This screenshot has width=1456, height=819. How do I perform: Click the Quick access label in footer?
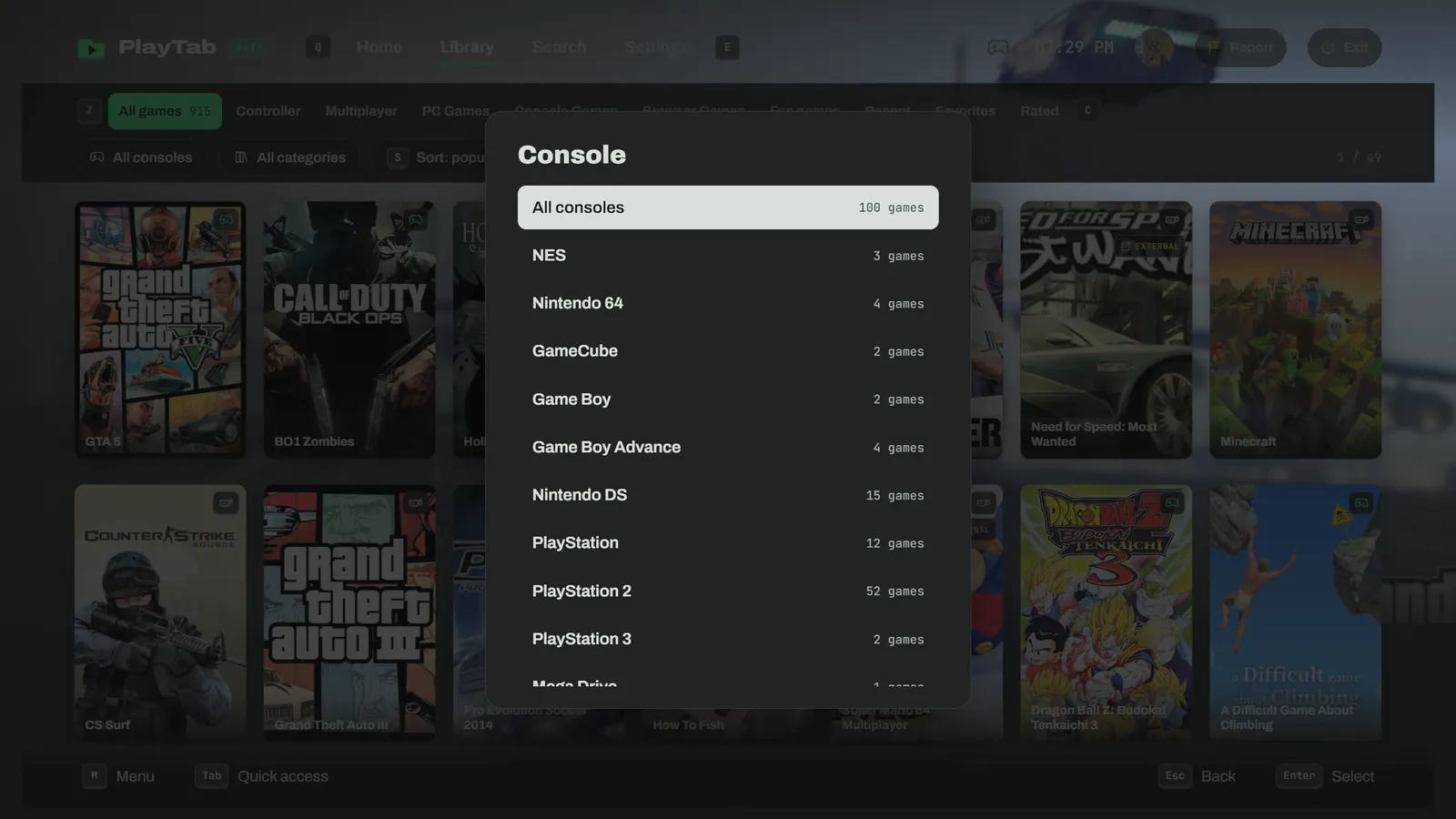point(283,776)
